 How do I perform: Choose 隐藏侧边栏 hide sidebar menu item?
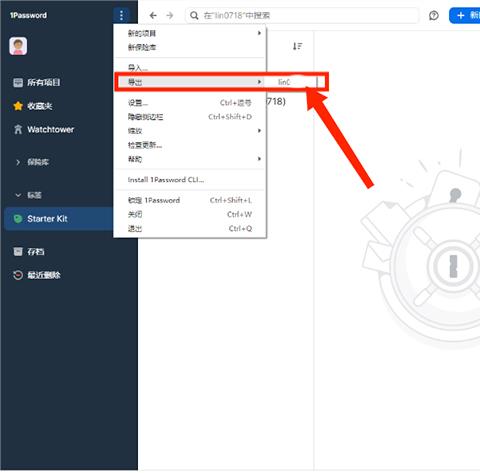pyautogui.click(x=190, y=117)
